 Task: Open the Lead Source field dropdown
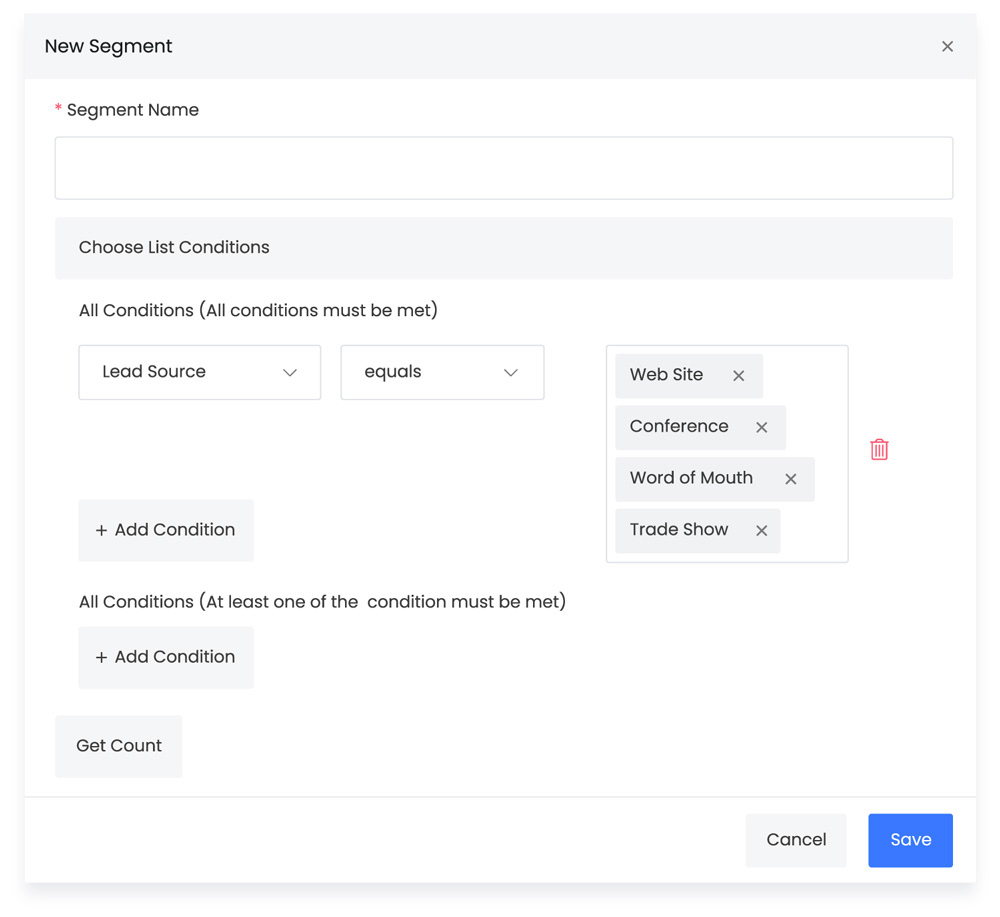(200, 372)
